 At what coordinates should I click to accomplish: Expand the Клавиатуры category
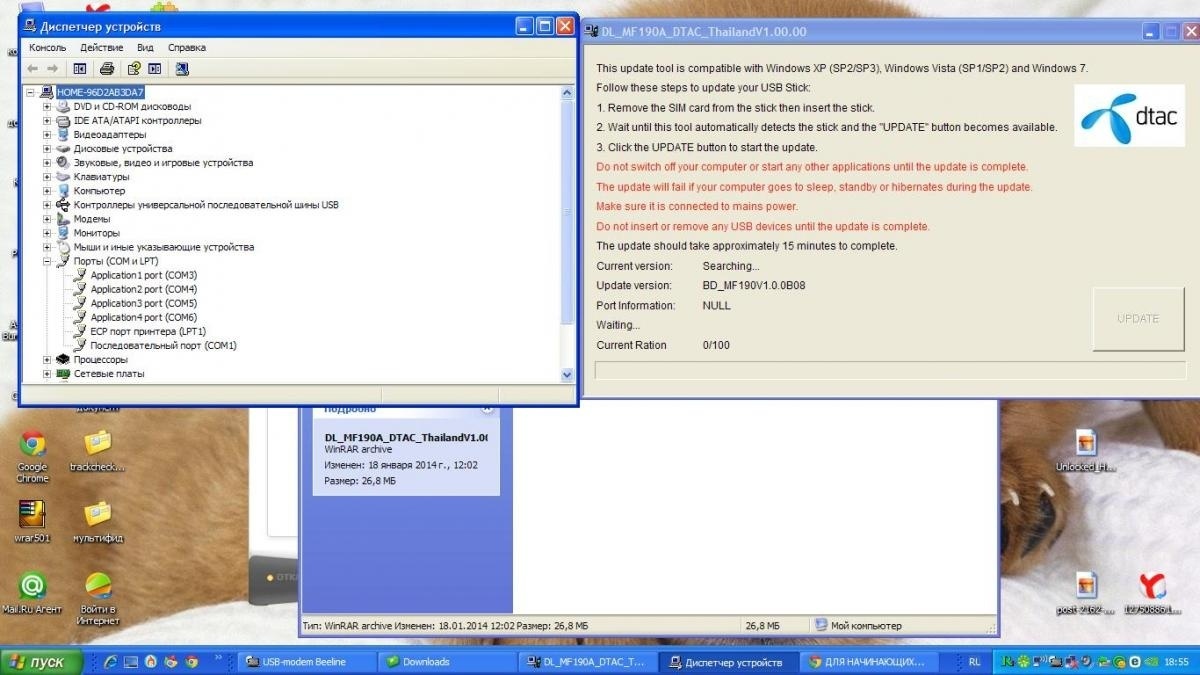pyautogui.click(x=47, y=177)
